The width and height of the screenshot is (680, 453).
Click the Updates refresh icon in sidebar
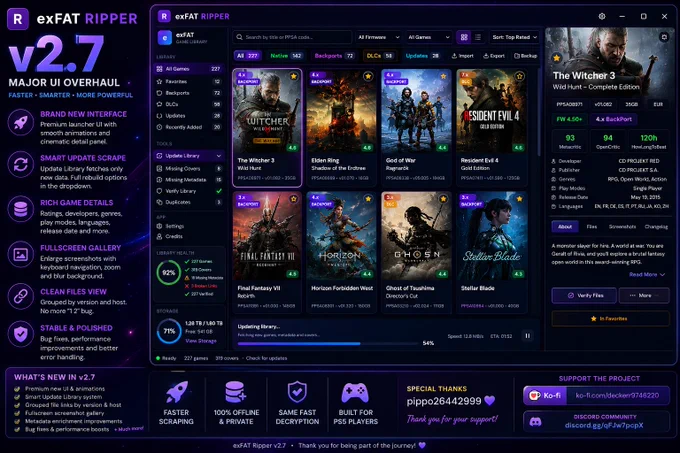tap(159, 116)
